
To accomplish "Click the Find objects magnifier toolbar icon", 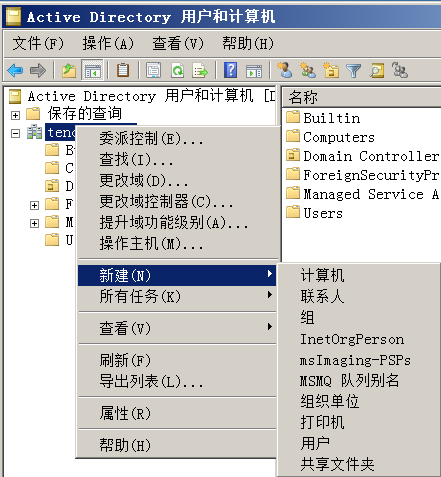I will [x=377, y=70].
